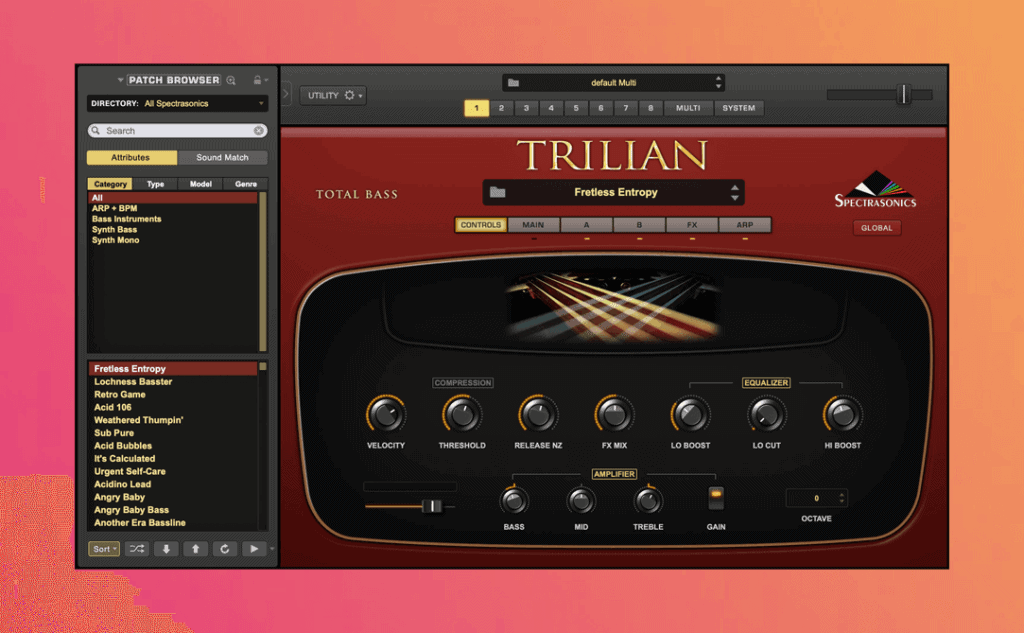Switch browser to Attributes mode
Image resolution: width=1024 pixels, height=633 pixels.
coord(131,157)
